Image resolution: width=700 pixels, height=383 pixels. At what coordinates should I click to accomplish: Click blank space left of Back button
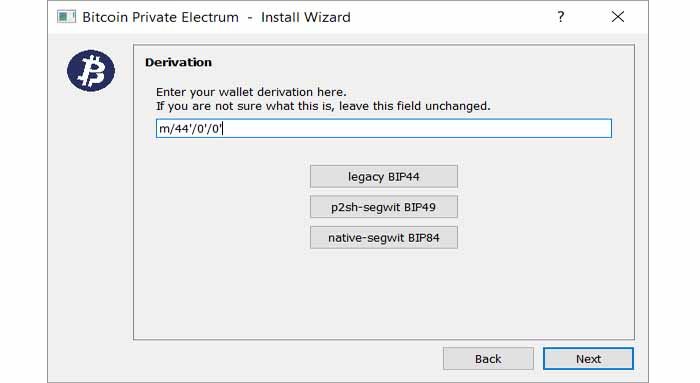(286, 359)
